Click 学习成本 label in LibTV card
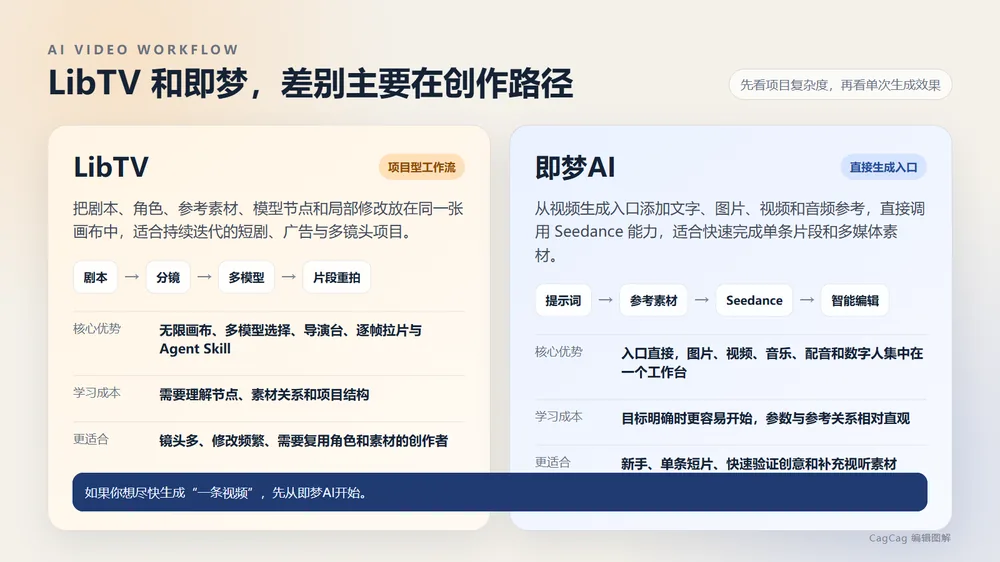Screen dimensions: 1000x562 click(97, 393)
